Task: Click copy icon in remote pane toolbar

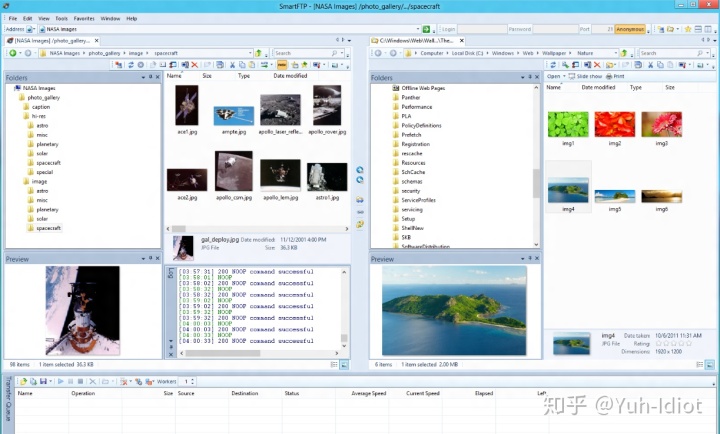Action: tap(242, 65)
